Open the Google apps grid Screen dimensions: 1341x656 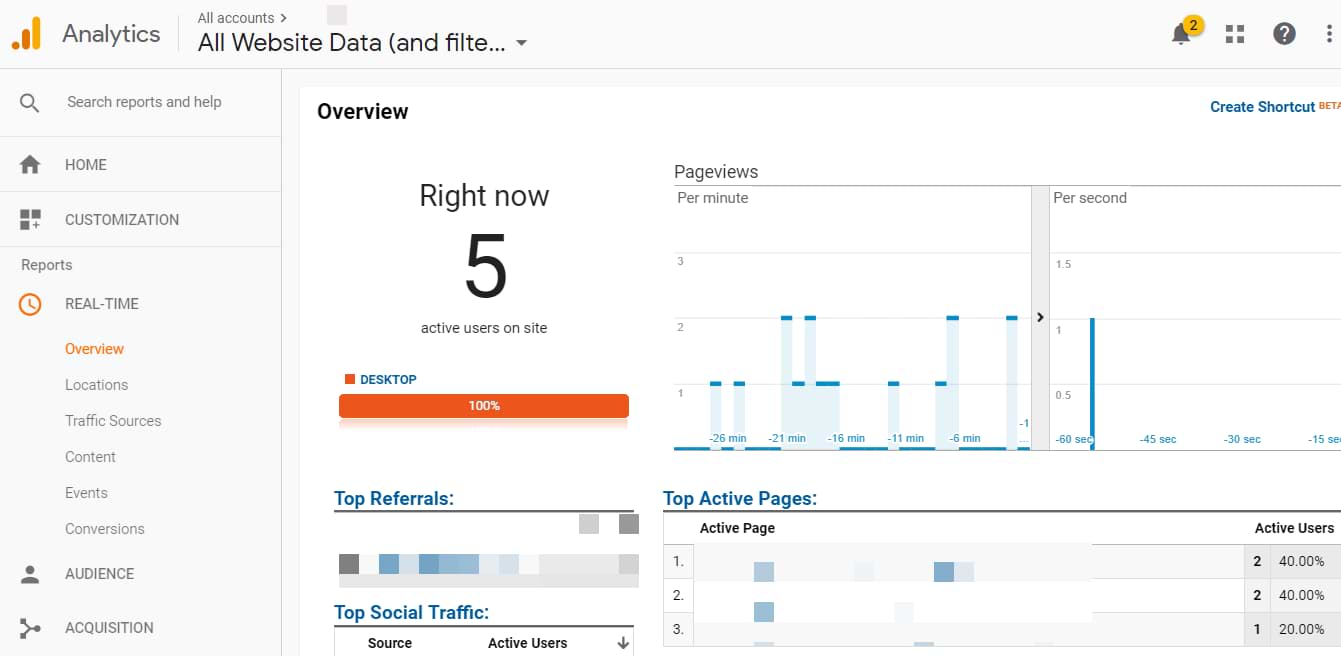click(x=1235, y=34)
